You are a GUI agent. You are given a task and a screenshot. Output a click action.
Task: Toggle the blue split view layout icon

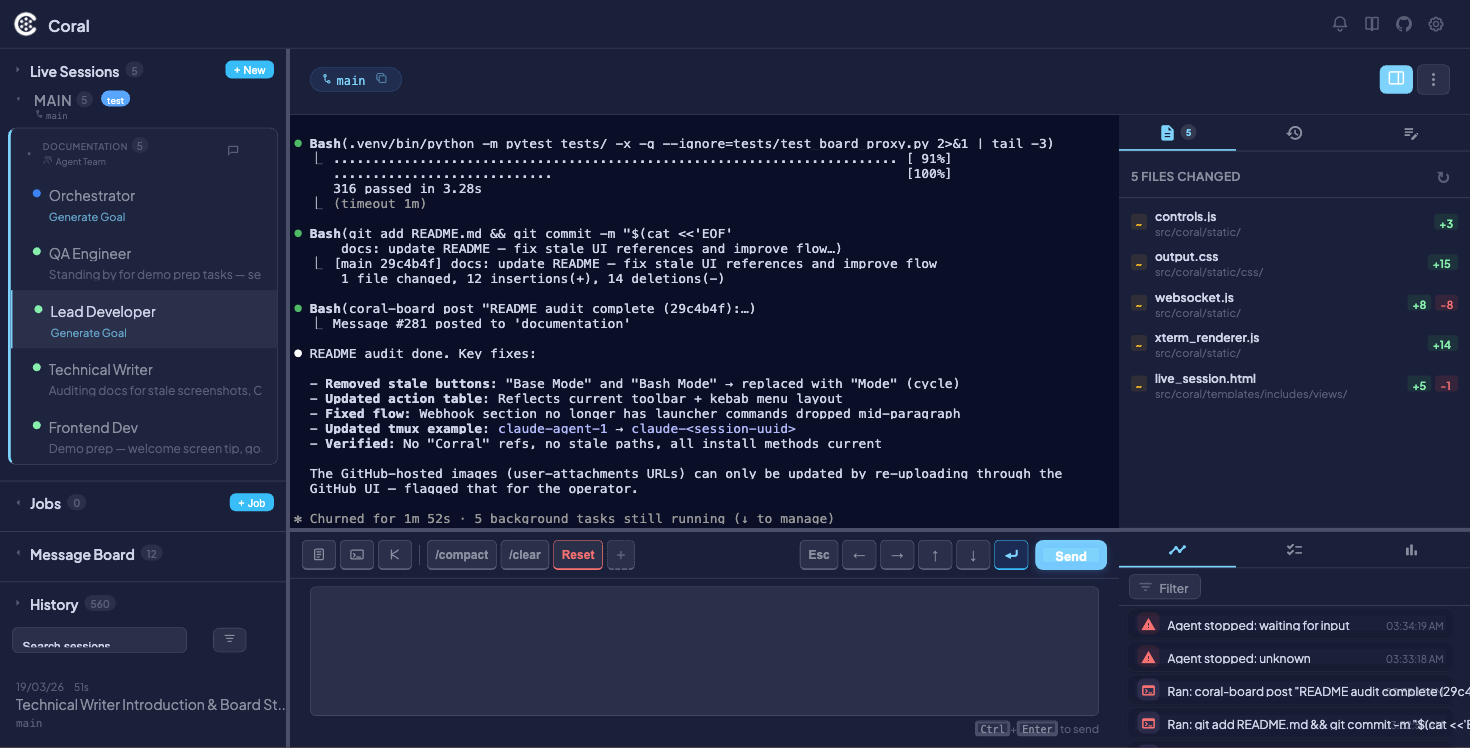tap(1396, 79)
